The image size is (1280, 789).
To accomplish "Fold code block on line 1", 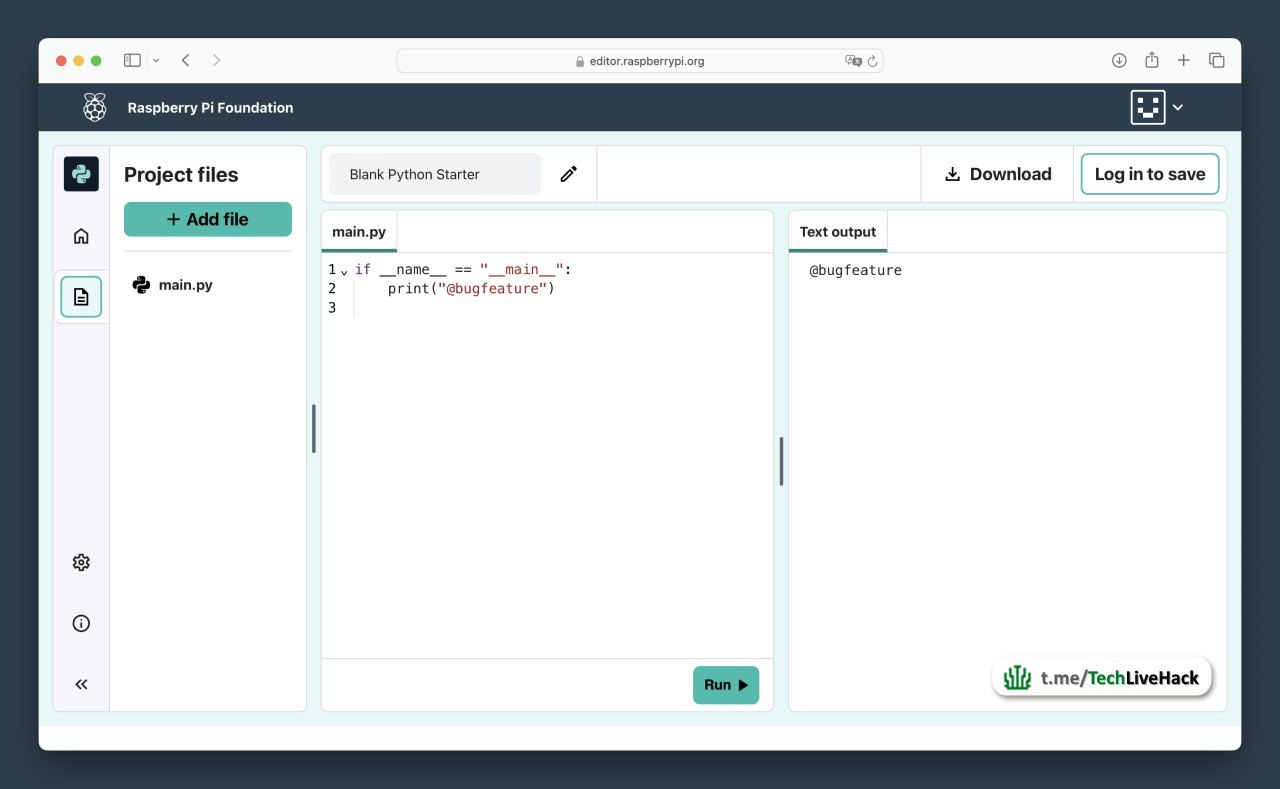I will pyautogui.click(x=344, y=271).
